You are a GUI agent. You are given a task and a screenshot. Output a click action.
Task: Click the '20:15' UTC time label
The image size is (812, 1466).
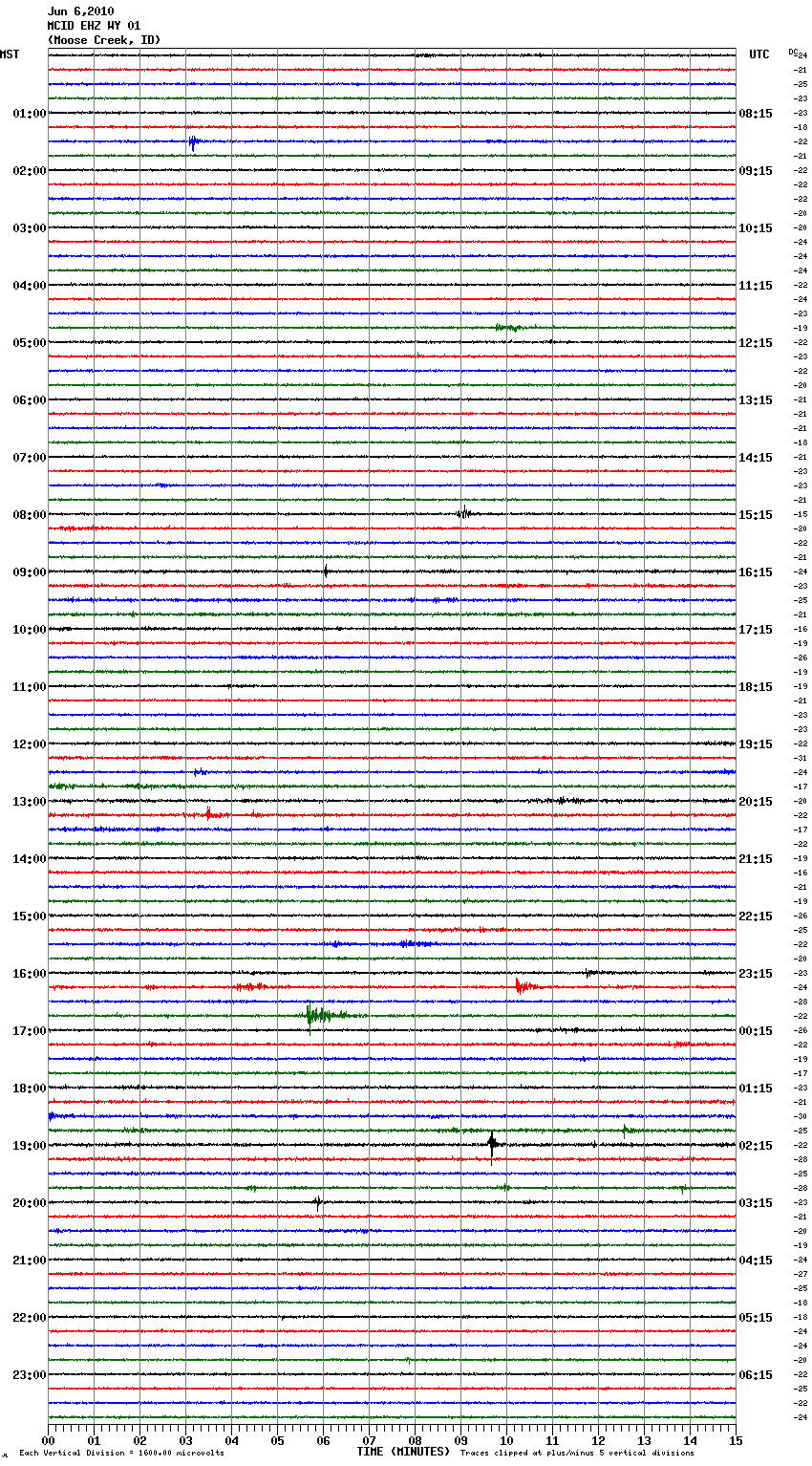tap(756, 802)
